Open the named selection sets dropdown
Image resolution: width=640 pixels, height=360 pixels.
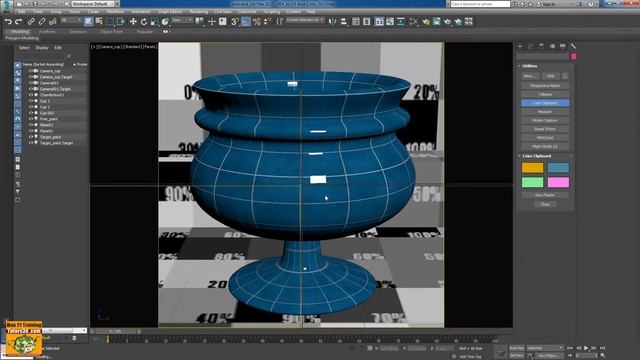[x=305, y=20]
